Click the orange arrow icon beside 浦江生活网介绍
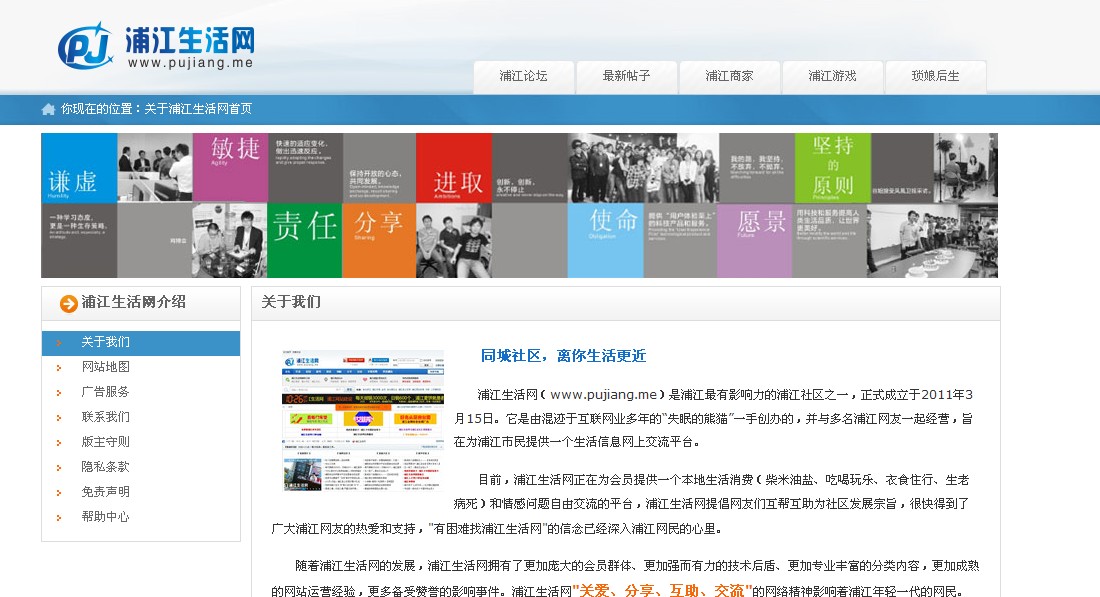This screenshot has height=597, width=1100. coord(69,304)
